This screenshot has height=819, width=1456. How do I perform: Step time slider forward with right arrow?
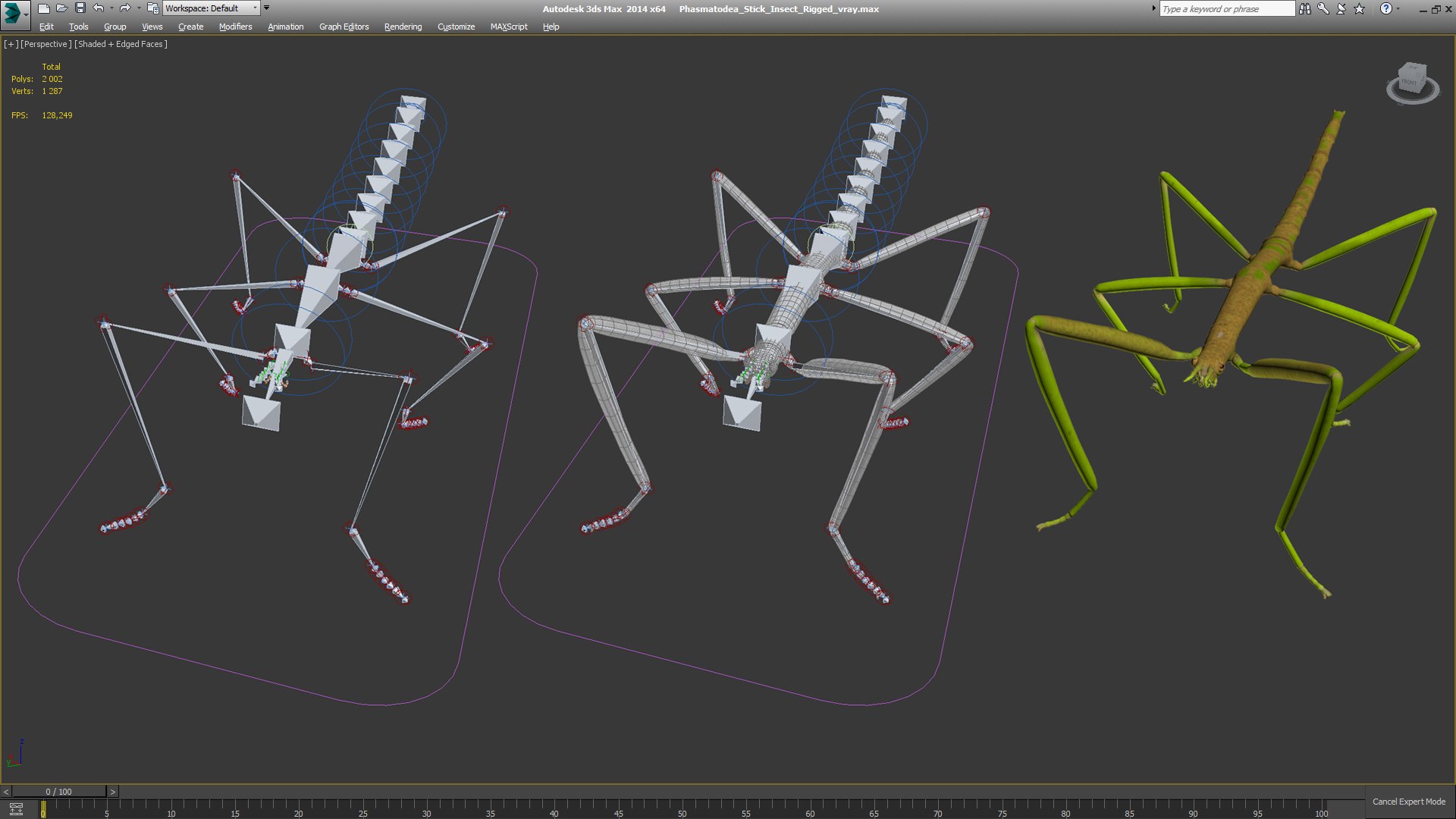tap(113, 792)
